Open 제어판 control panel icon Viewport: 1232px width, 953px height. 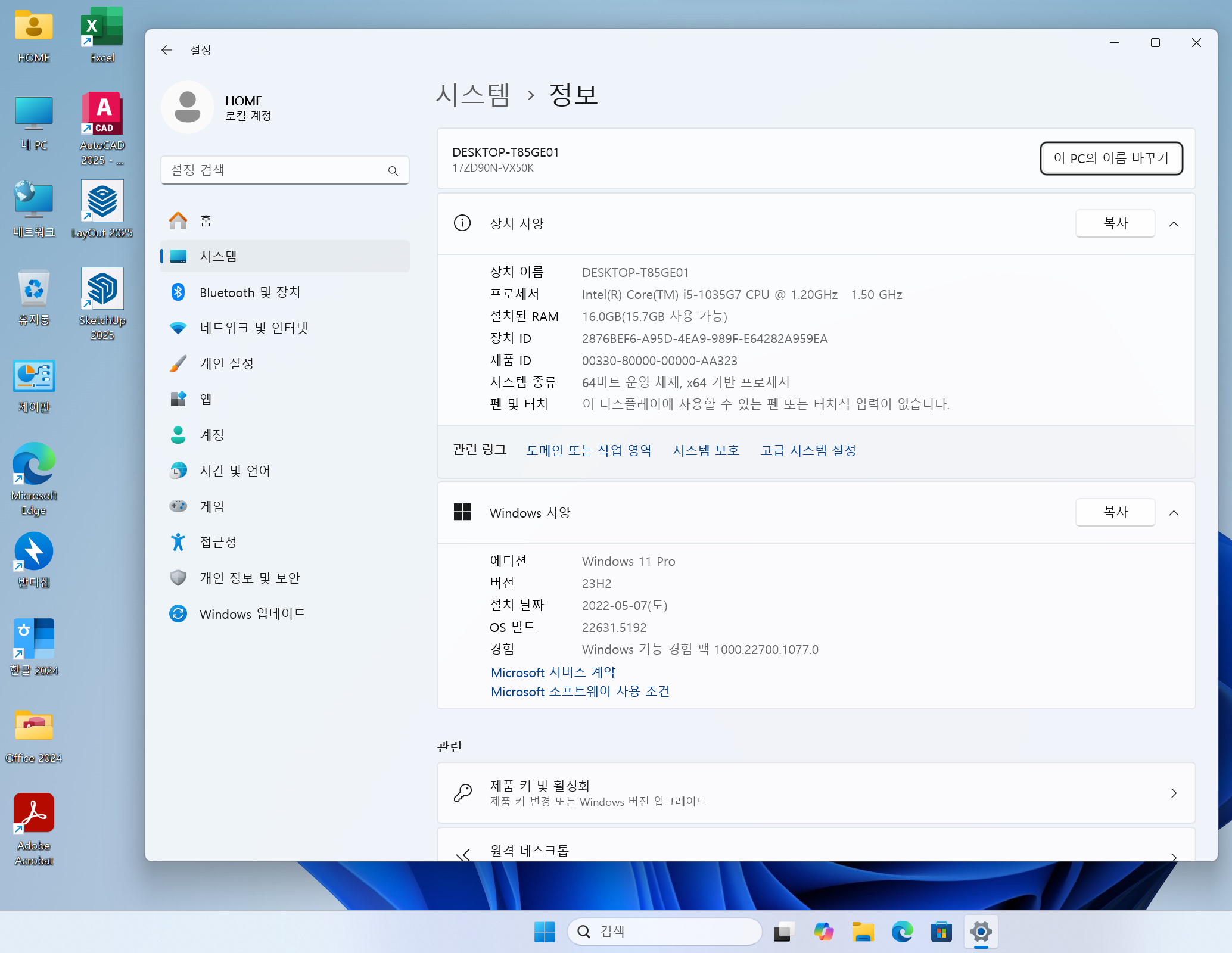click(34, 385)
